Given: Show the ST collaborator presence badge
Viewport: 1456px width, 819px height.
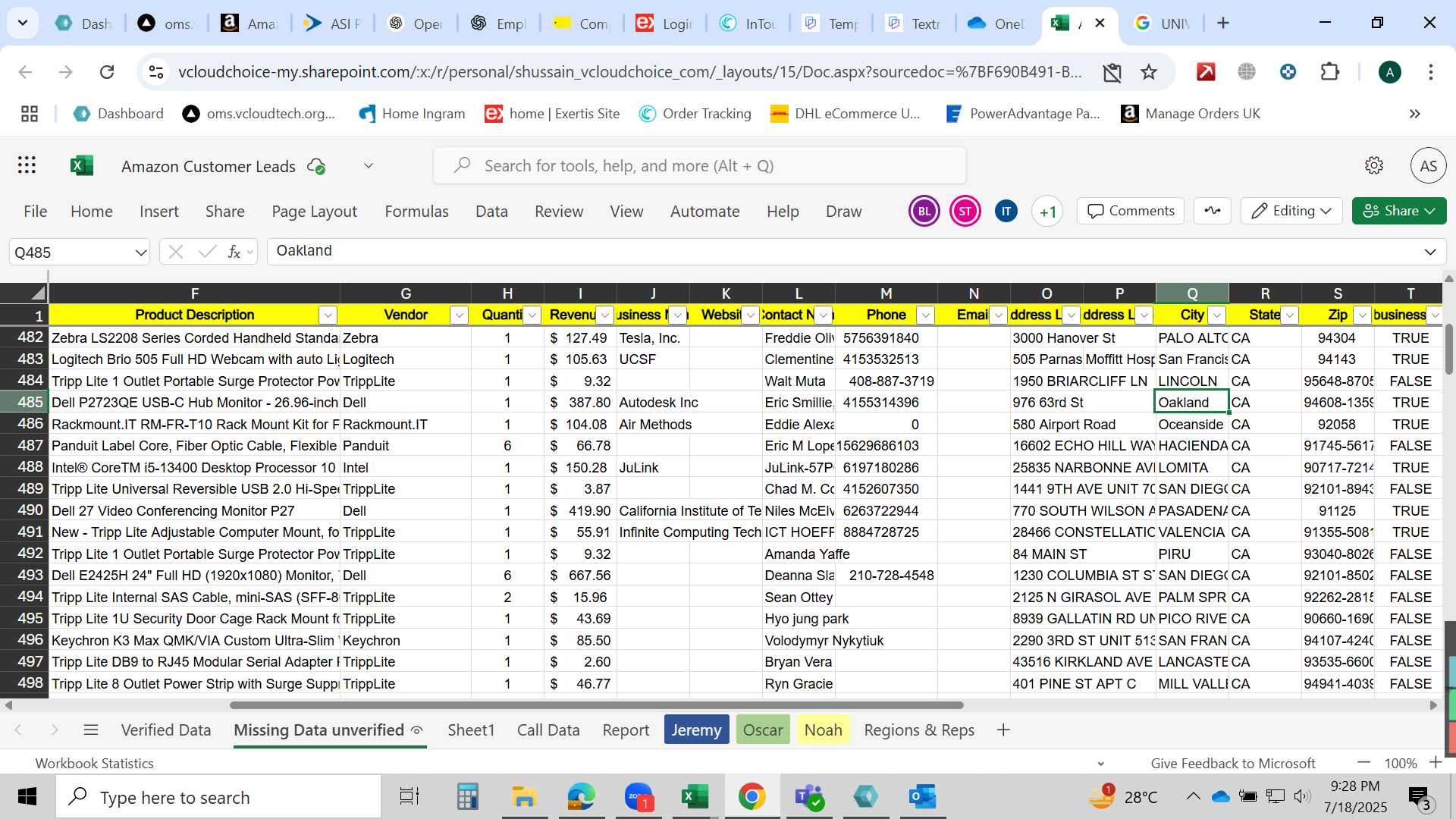Looking at the screenshot, I should [965, 212].
